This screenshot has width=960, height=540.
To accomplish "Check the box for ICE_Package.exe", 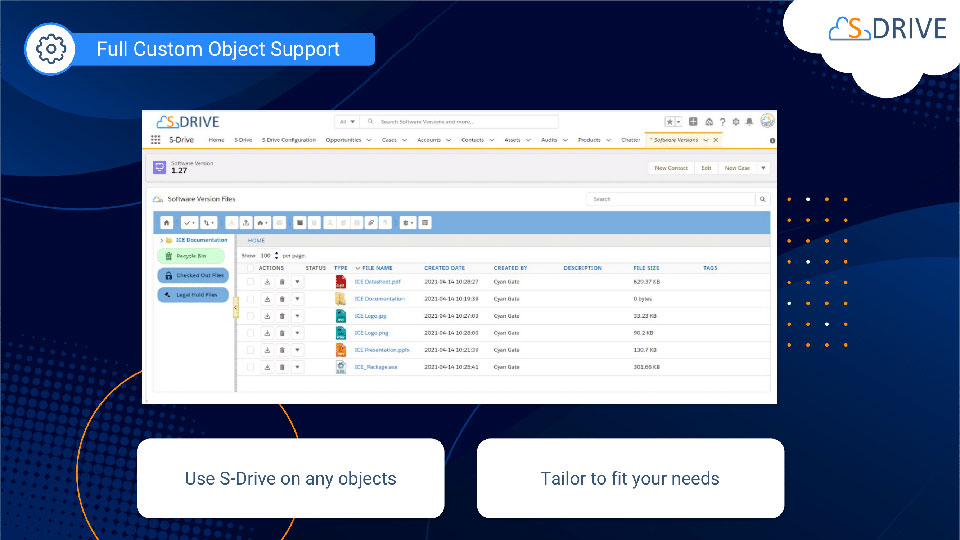I will point(250,367).
